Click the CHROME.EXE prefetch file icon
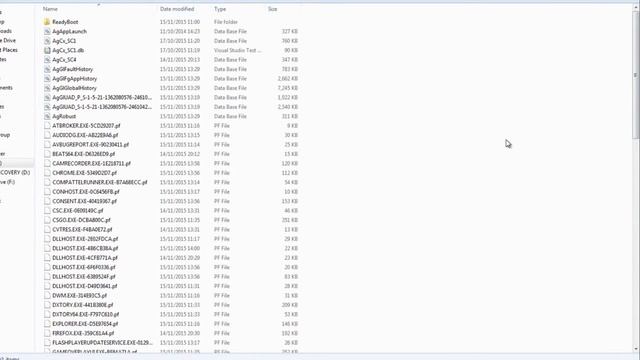Screen dimensions: 640x360 click(x=47, y=173)
